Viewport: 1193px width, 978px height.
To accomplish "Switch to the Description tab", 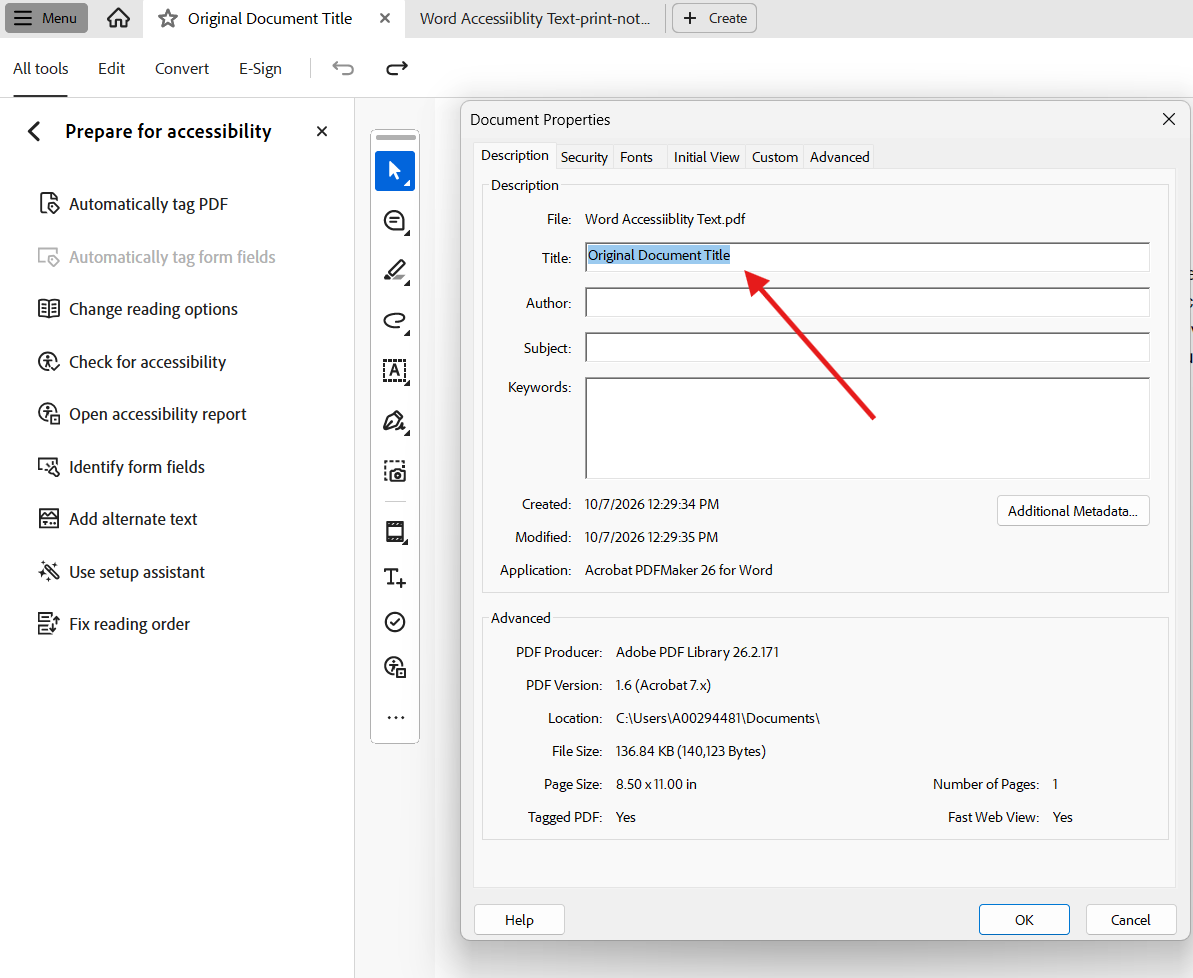I will tap(514, 155).
